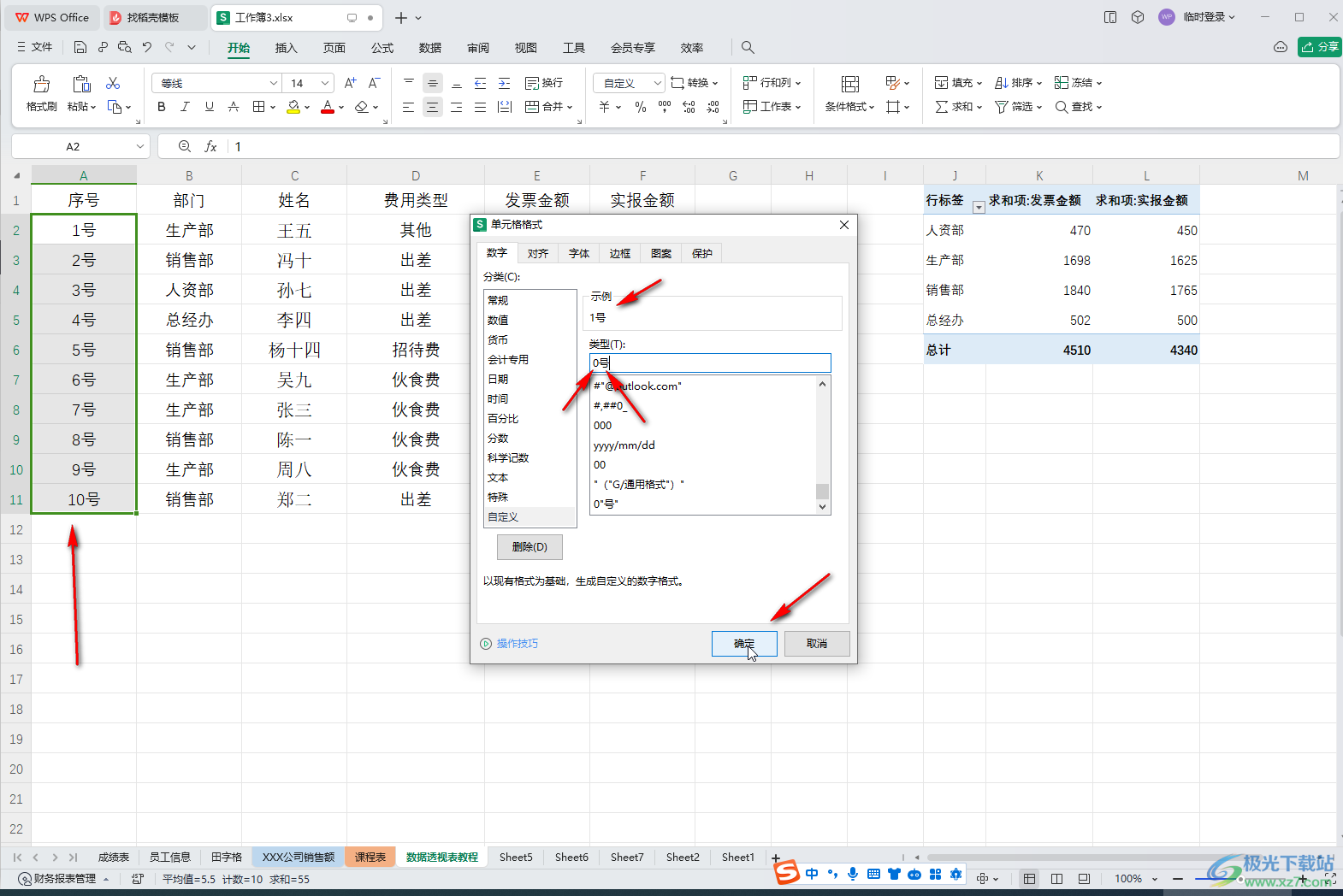Select the Format Painter (格式刷) tool

[x=41, y=93]
